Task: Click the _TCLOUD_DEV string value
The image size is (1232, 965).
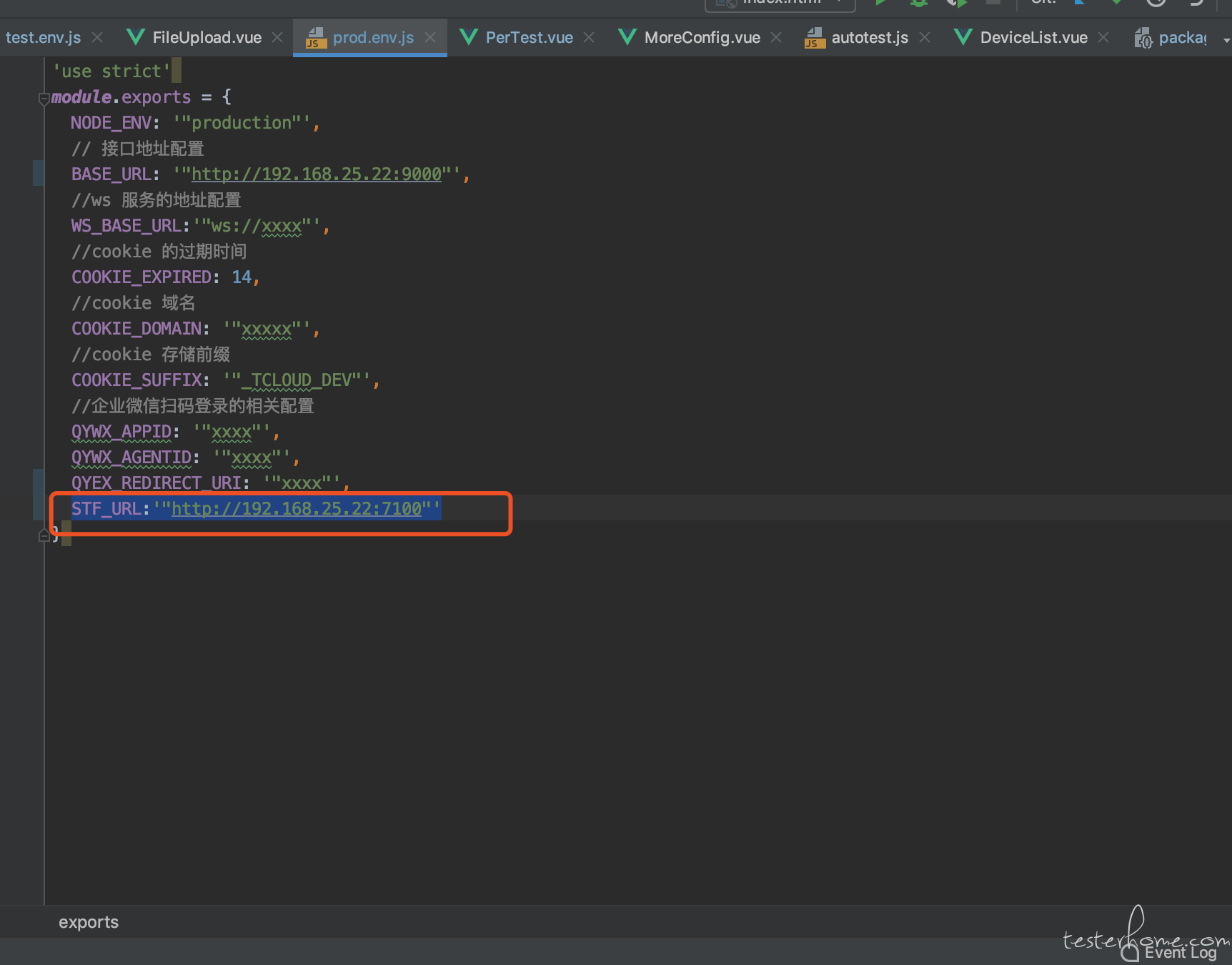Action: coord(297,380)
